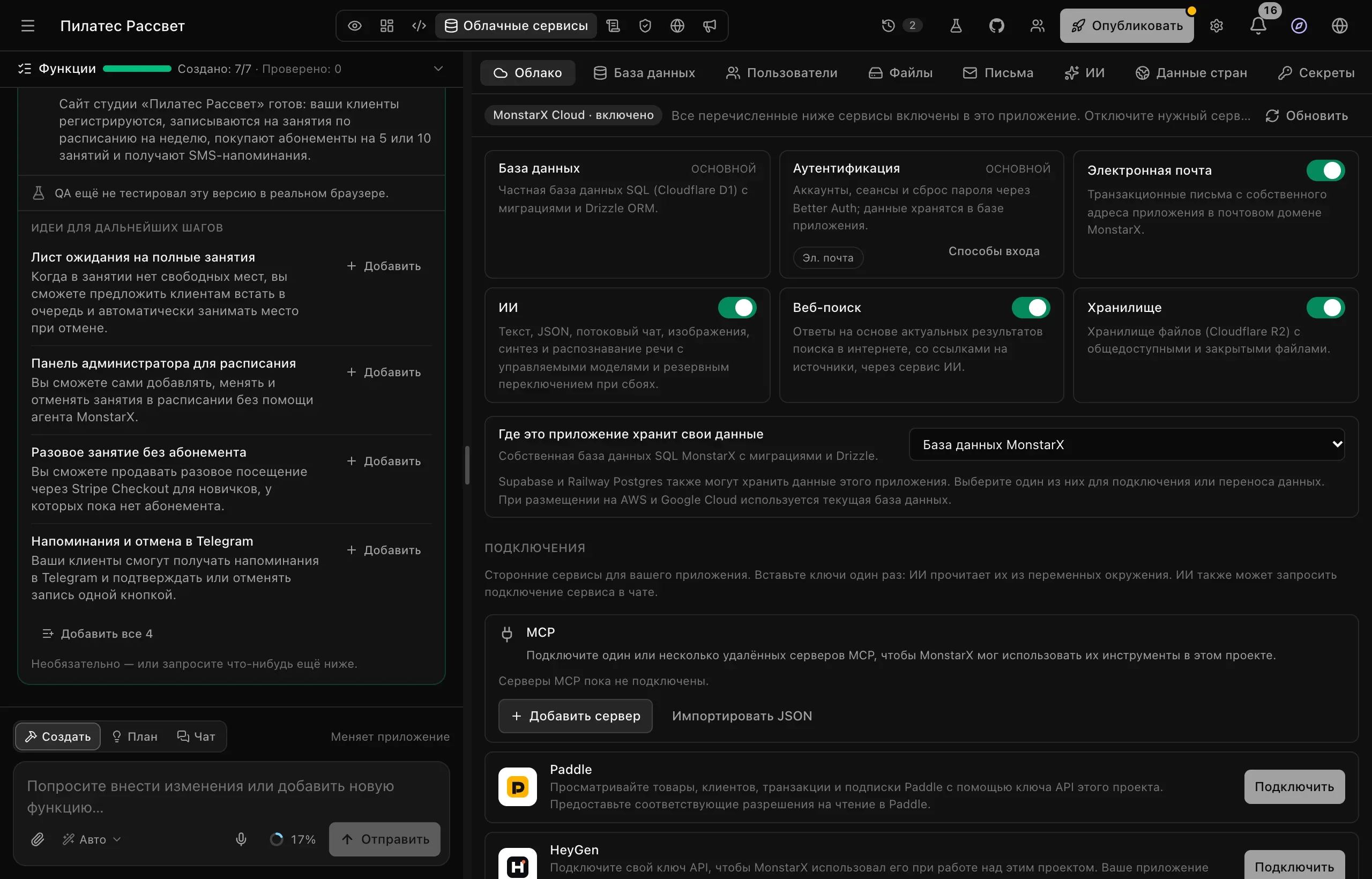1372x879 pixels.
Task: Open the Данные стран tab
Action: coord(1190,72)
